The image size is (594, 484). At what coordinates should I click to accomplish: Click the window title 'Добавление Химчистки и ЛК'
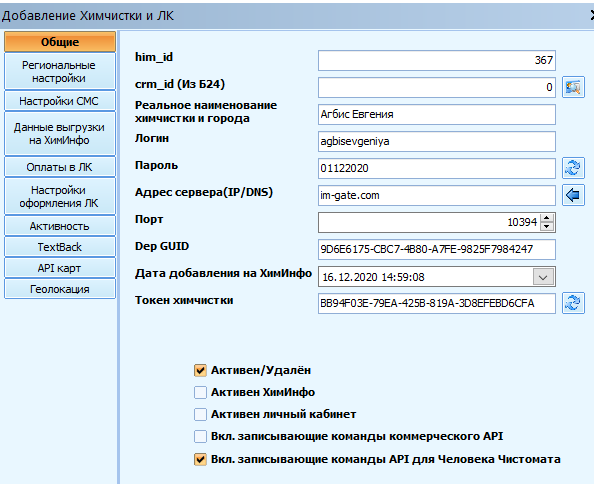tap(88, 16)
